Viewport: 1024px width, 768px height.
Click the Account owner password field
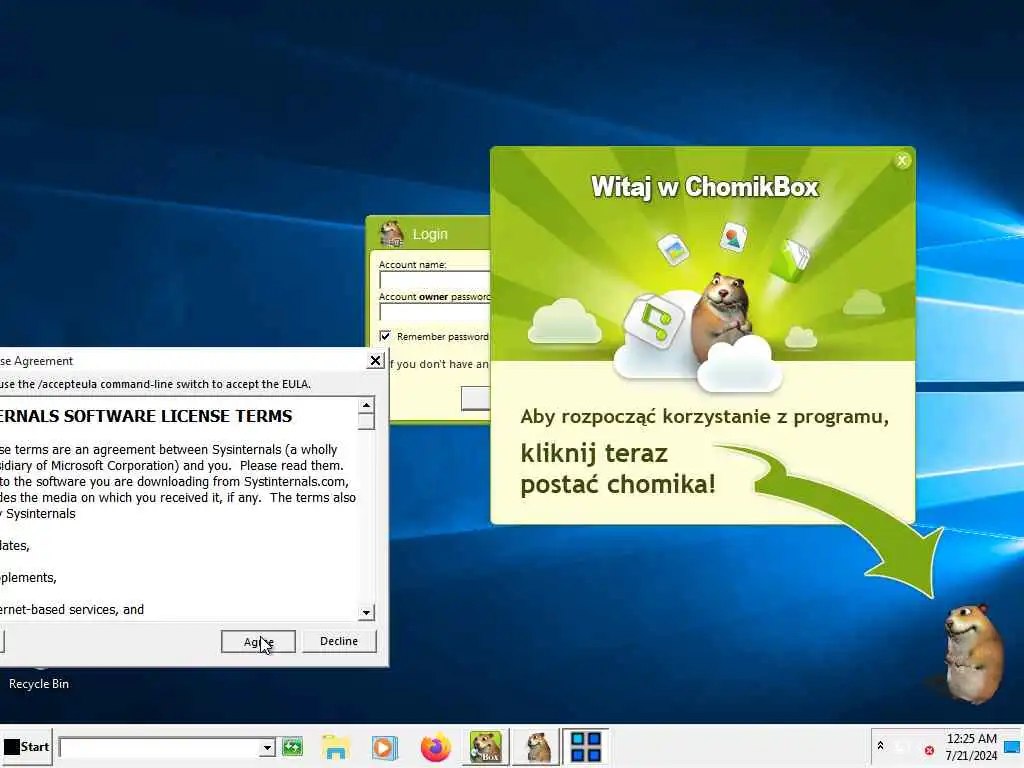pos(434,312)
